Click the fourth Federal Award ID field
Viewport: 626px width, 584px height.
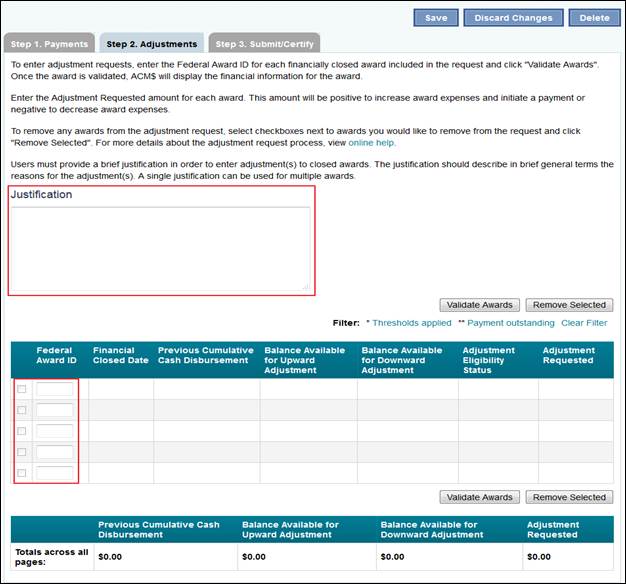[55, 452]
